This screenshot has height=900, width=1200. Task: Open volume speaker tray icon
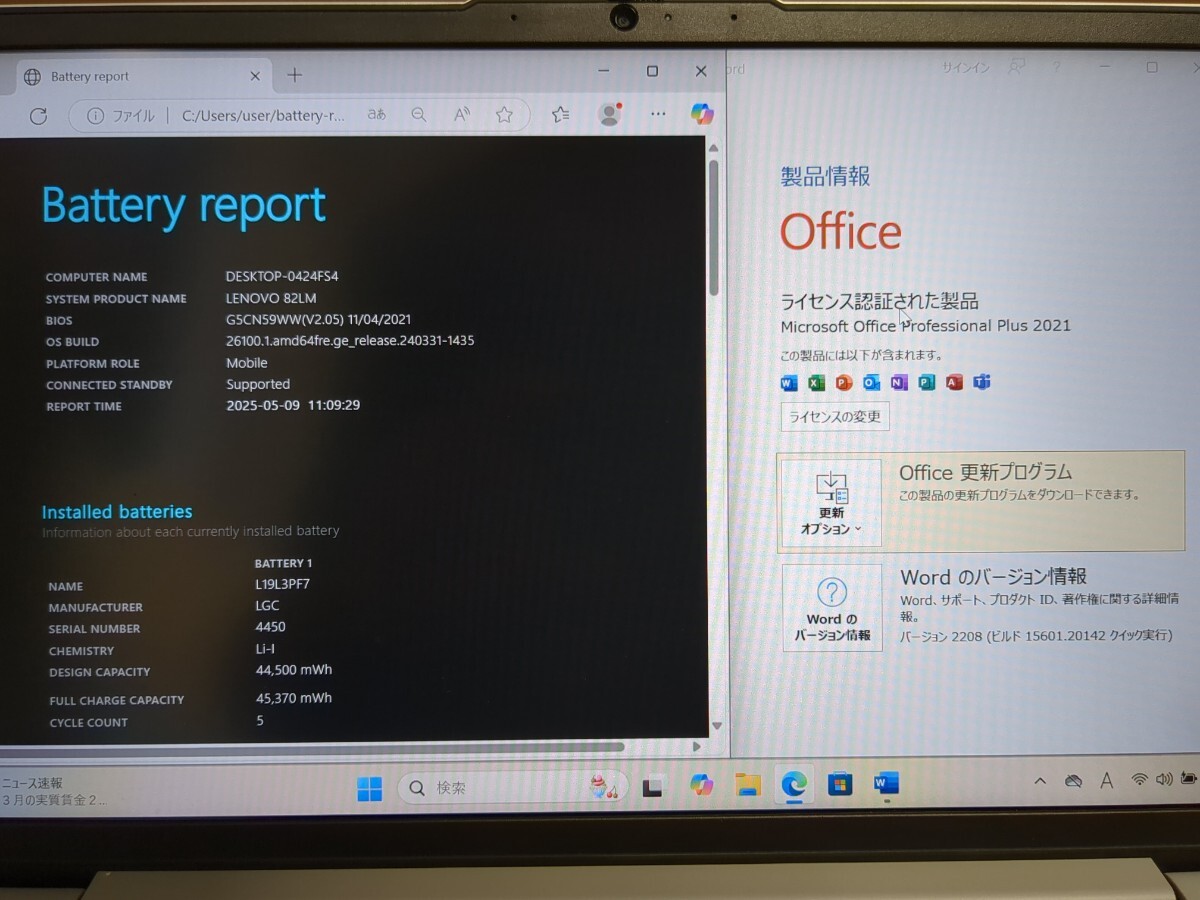[1163, 779]
